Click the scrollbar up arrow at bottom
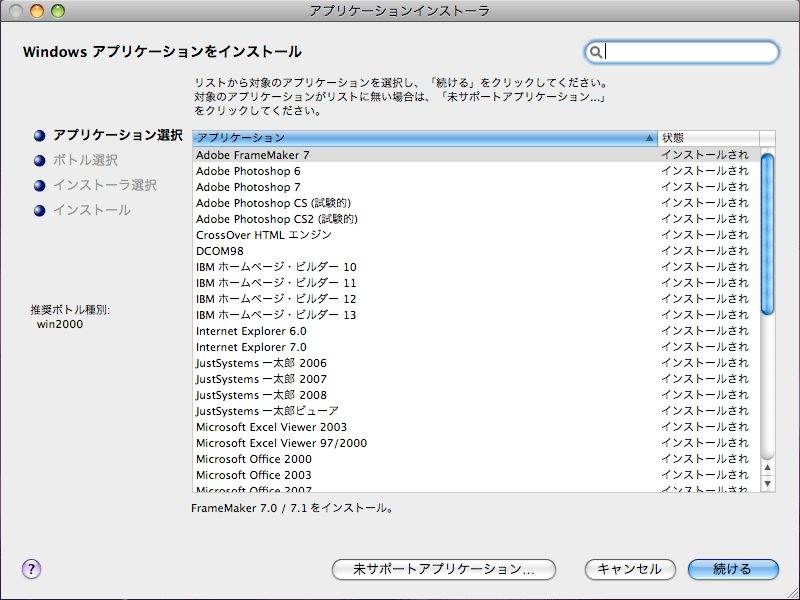The image size is (800, 600). pos(768,467)
